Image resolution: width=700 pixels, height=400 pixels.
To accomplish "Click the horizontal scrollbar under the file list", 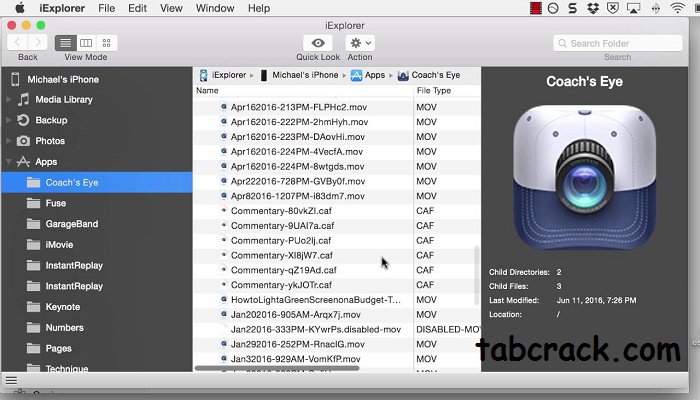I will [277, 368].
